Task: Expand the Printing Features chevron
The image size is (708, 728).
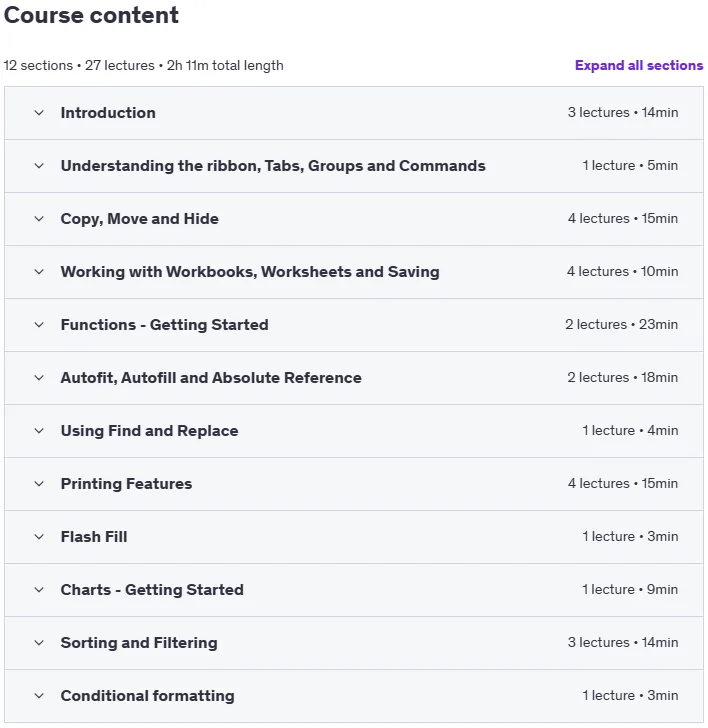Action: click(39, 484)
